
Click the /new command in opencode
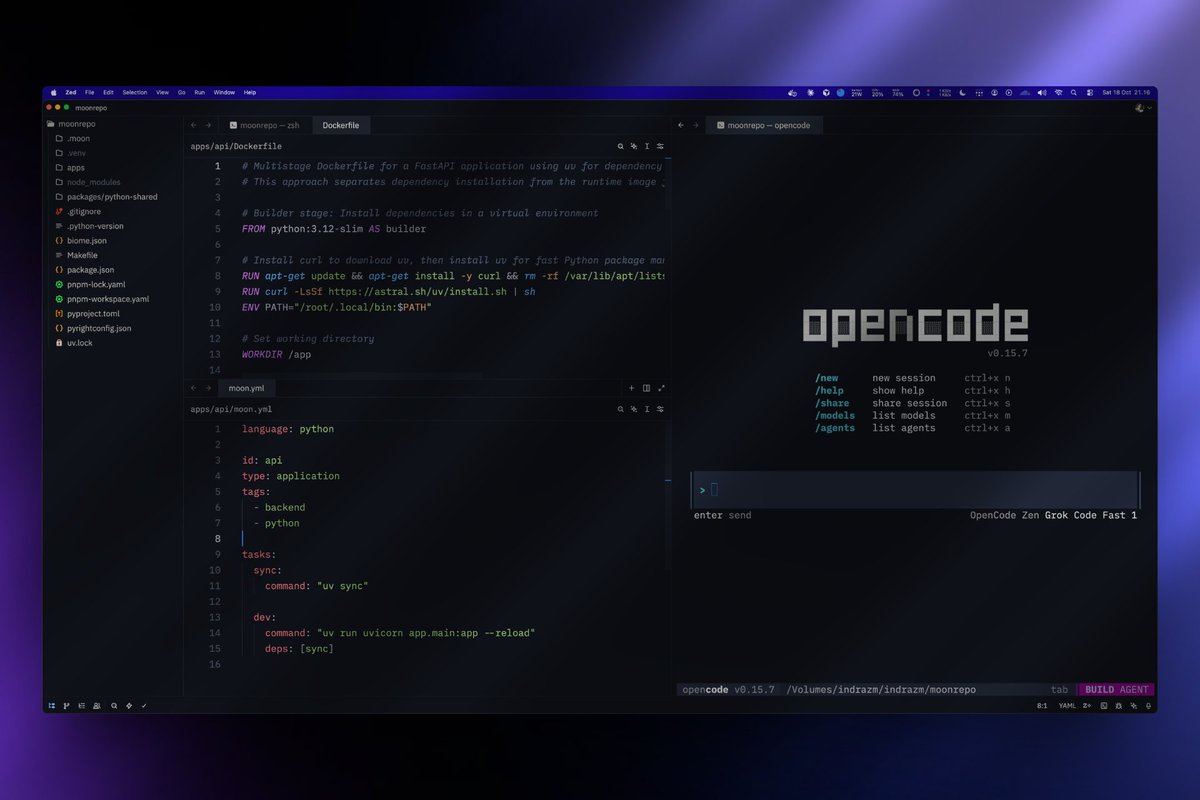827,378
